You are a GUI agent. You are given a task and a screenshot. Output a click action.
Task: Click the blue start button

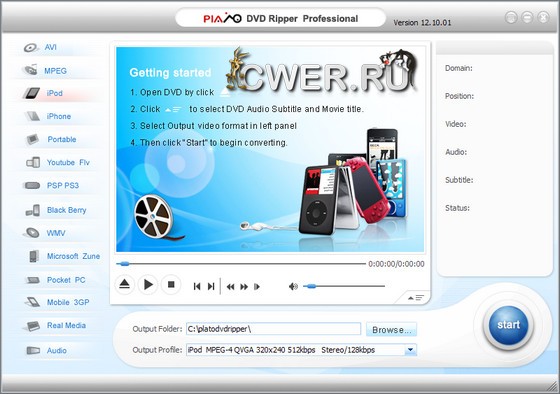click(508, 325)
